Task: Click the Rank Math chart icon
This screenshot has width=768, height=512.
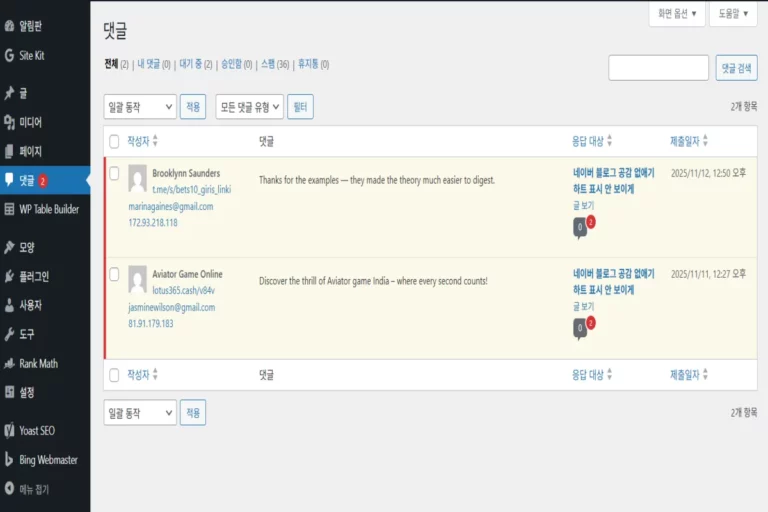Action: tap(9, 363)
